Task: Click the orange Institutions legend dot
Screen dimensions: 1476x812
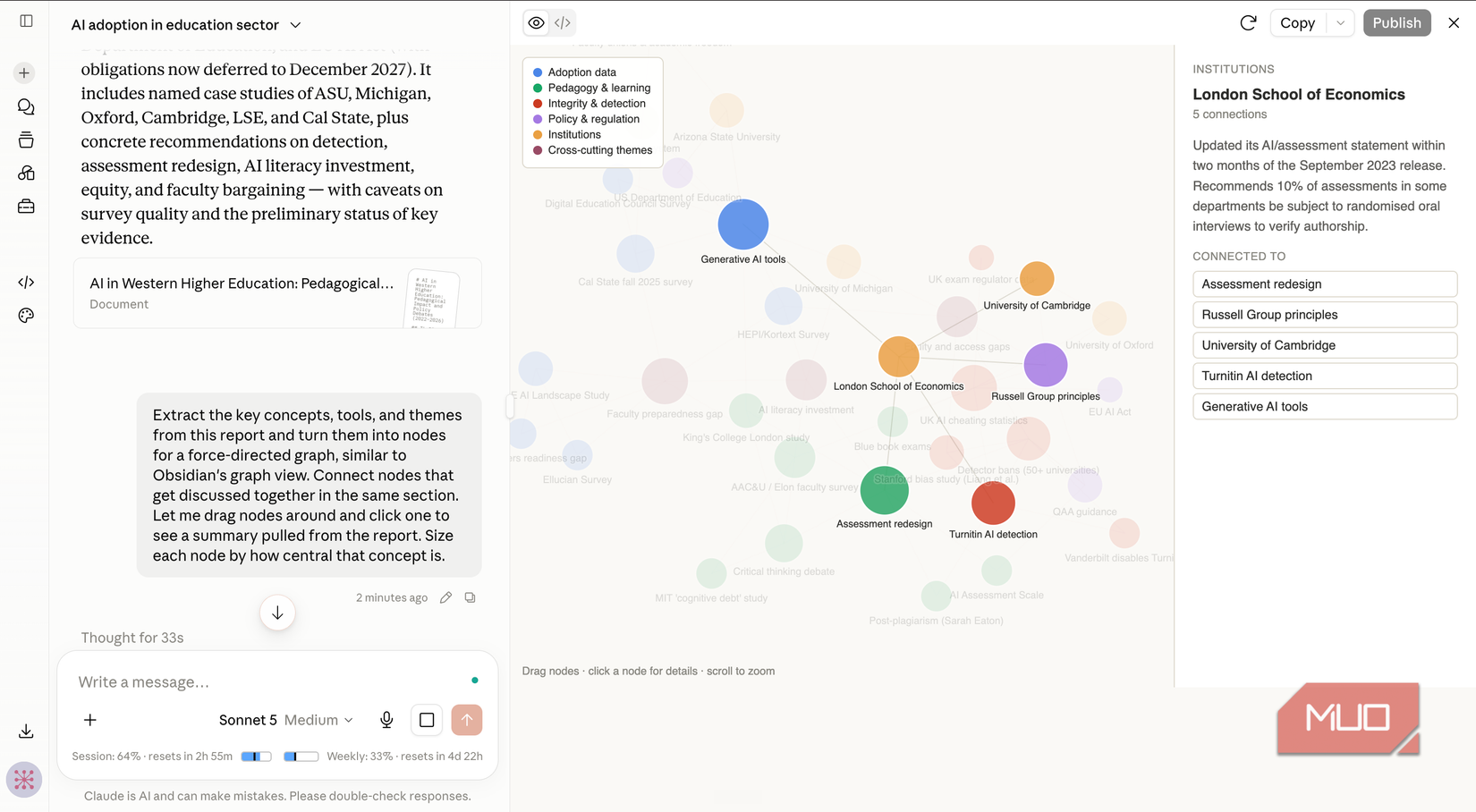Action: (x=538, y=135)
